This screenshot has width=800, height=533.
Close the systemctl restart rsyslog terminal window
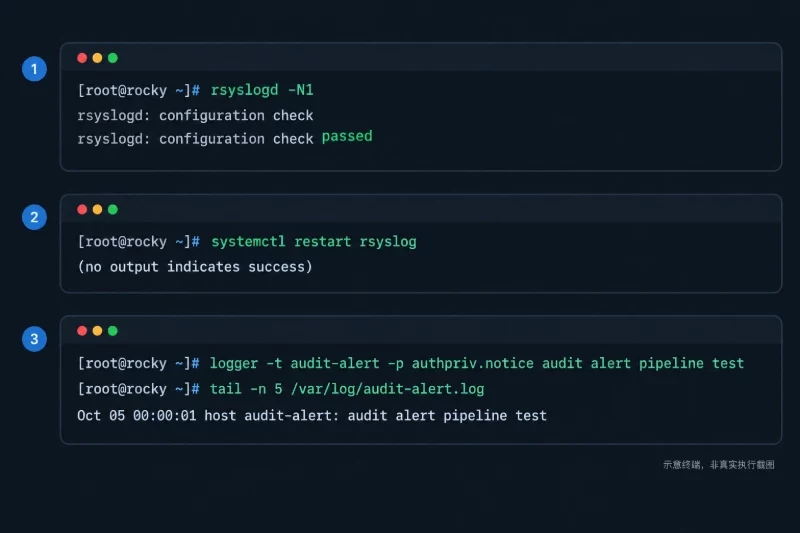click(82, 209)
